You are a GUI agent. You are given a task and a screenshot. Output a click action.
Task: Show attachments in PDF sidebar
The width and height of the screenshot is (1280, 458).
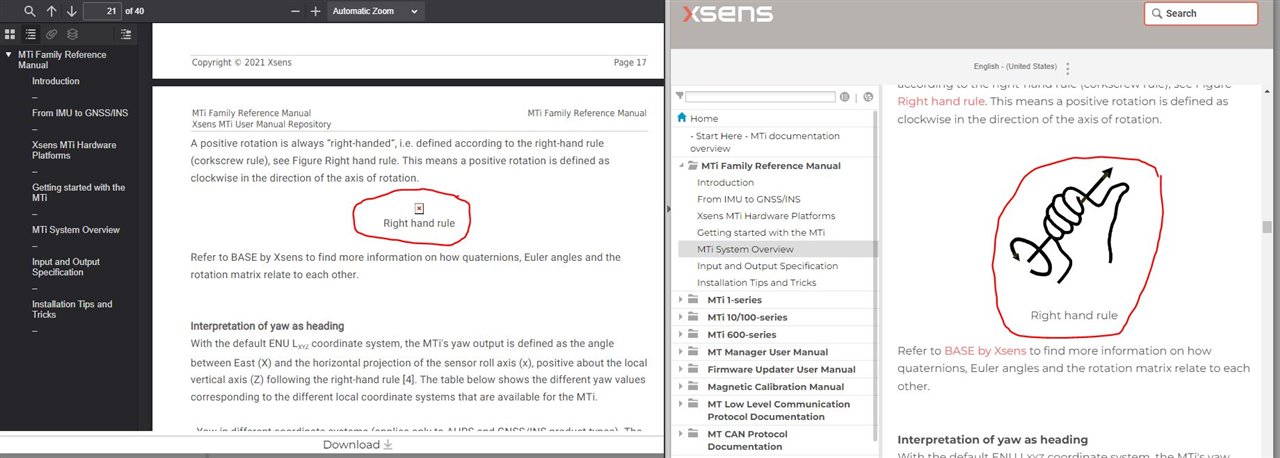tap(51, 34)
